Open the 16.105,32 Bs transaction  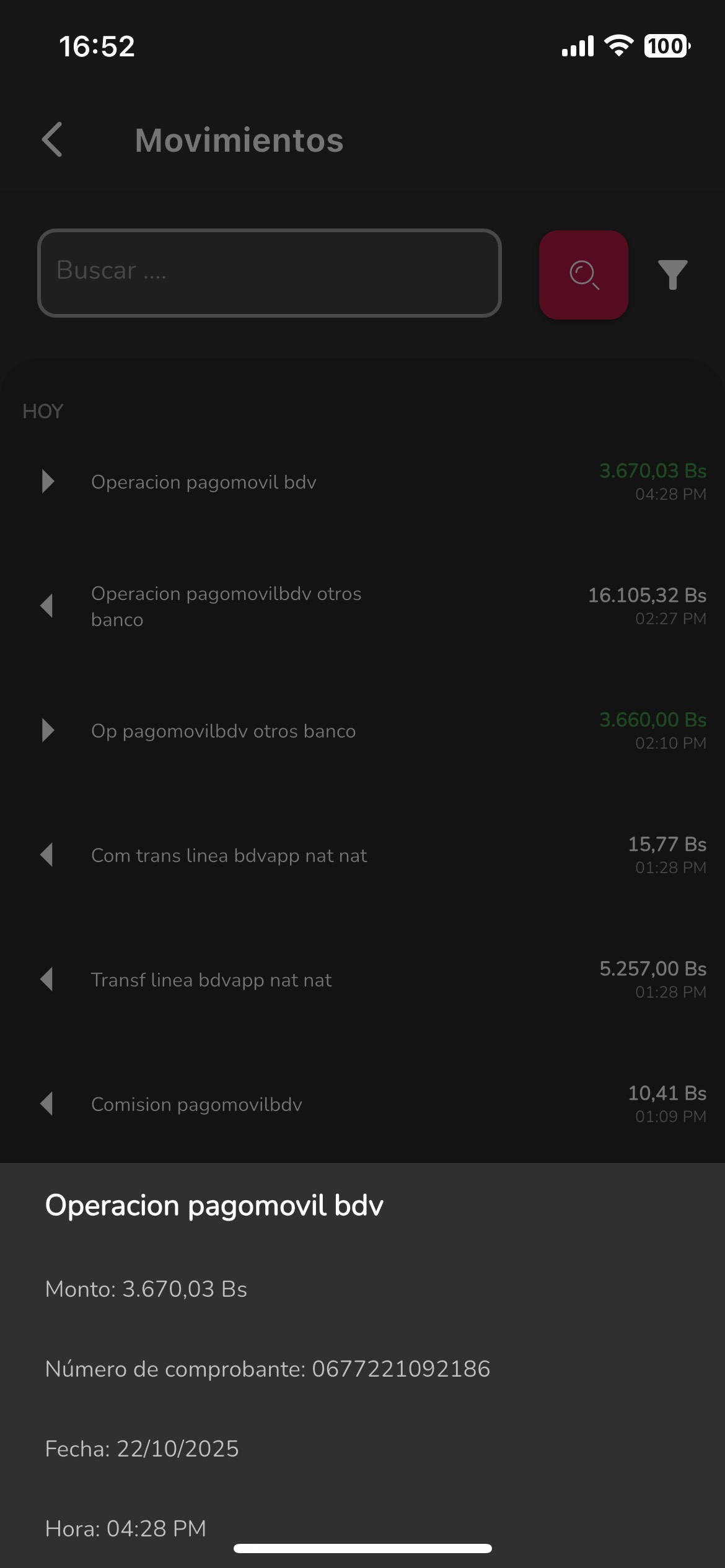coord(646,595)
